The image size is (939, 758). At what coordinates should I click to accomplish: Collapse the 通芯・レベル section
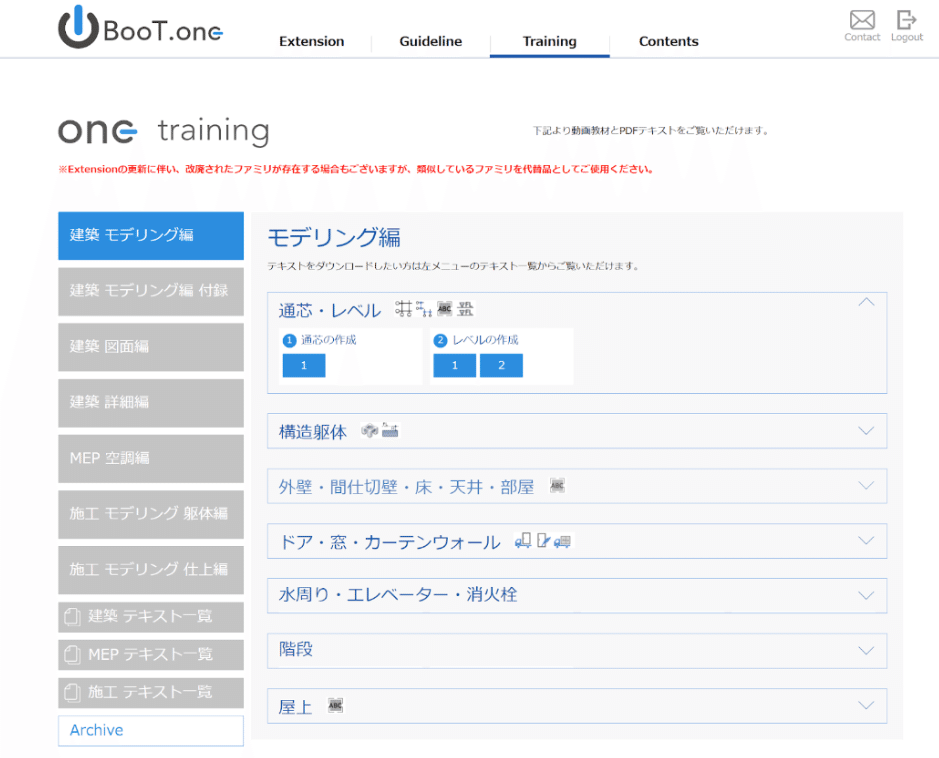[x=865, y=300]
